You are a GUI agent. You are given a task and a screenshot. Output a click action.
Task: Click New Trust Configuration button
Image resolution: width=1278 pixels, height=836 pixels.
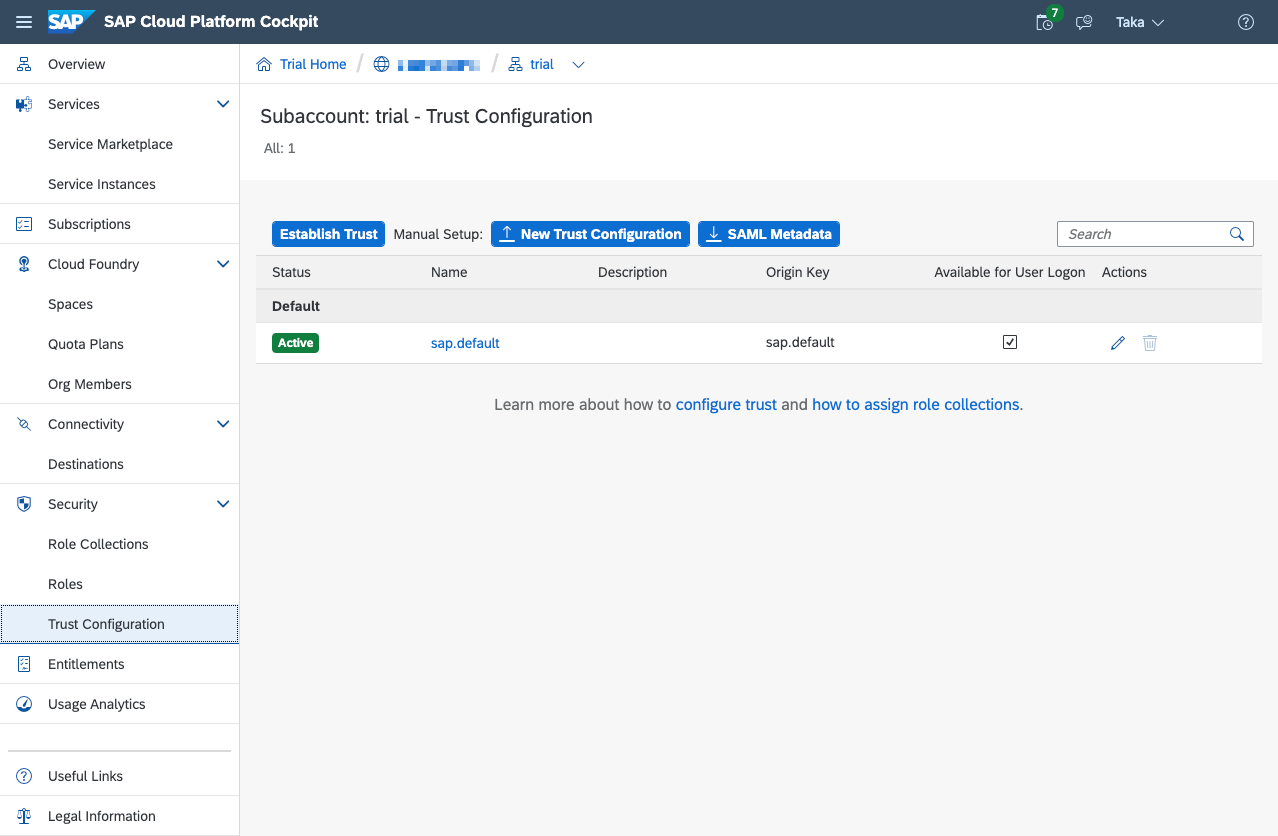coord(590,234)
